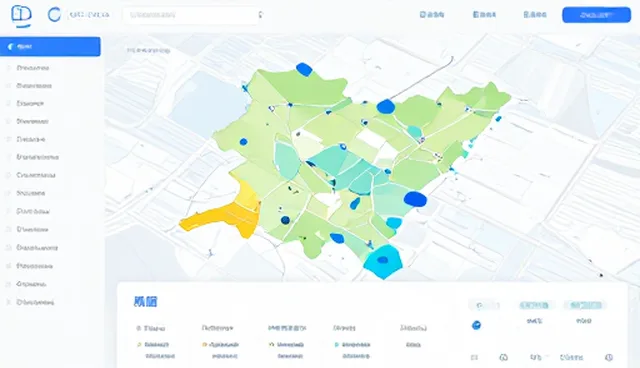
Task: Select the middle teal pill chip in bottom panel
Action: [535, 305]
